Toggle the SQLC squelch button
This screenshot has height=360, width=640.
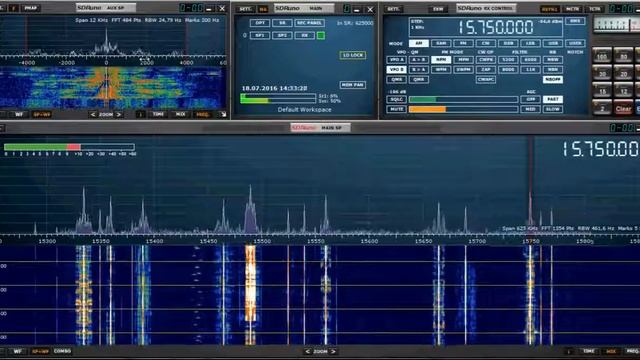[x=396, y=99]
